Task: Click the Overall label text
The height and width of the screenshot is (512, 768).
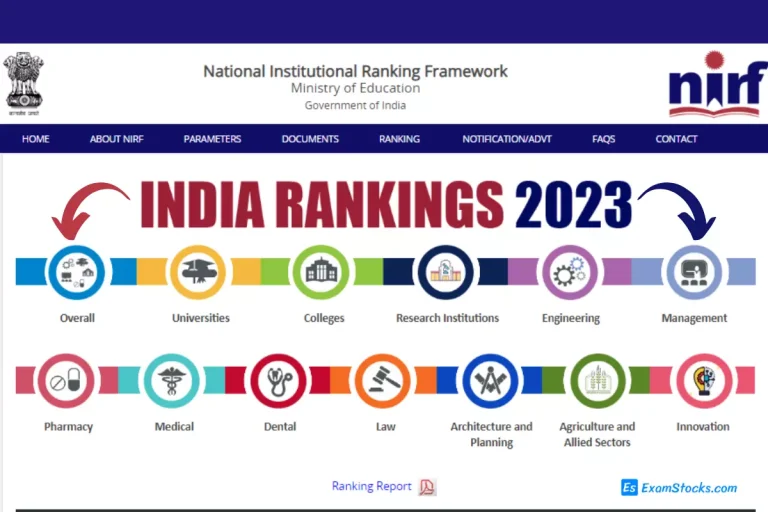Action: click(77, 318)
